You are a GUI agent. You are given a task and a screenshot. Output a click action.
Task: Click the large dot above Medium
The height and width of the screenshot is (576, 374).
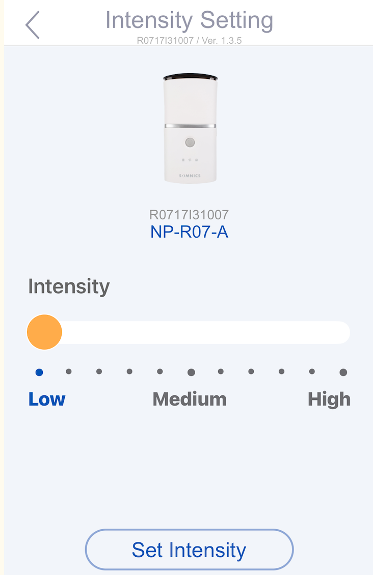tap(191, 372)
